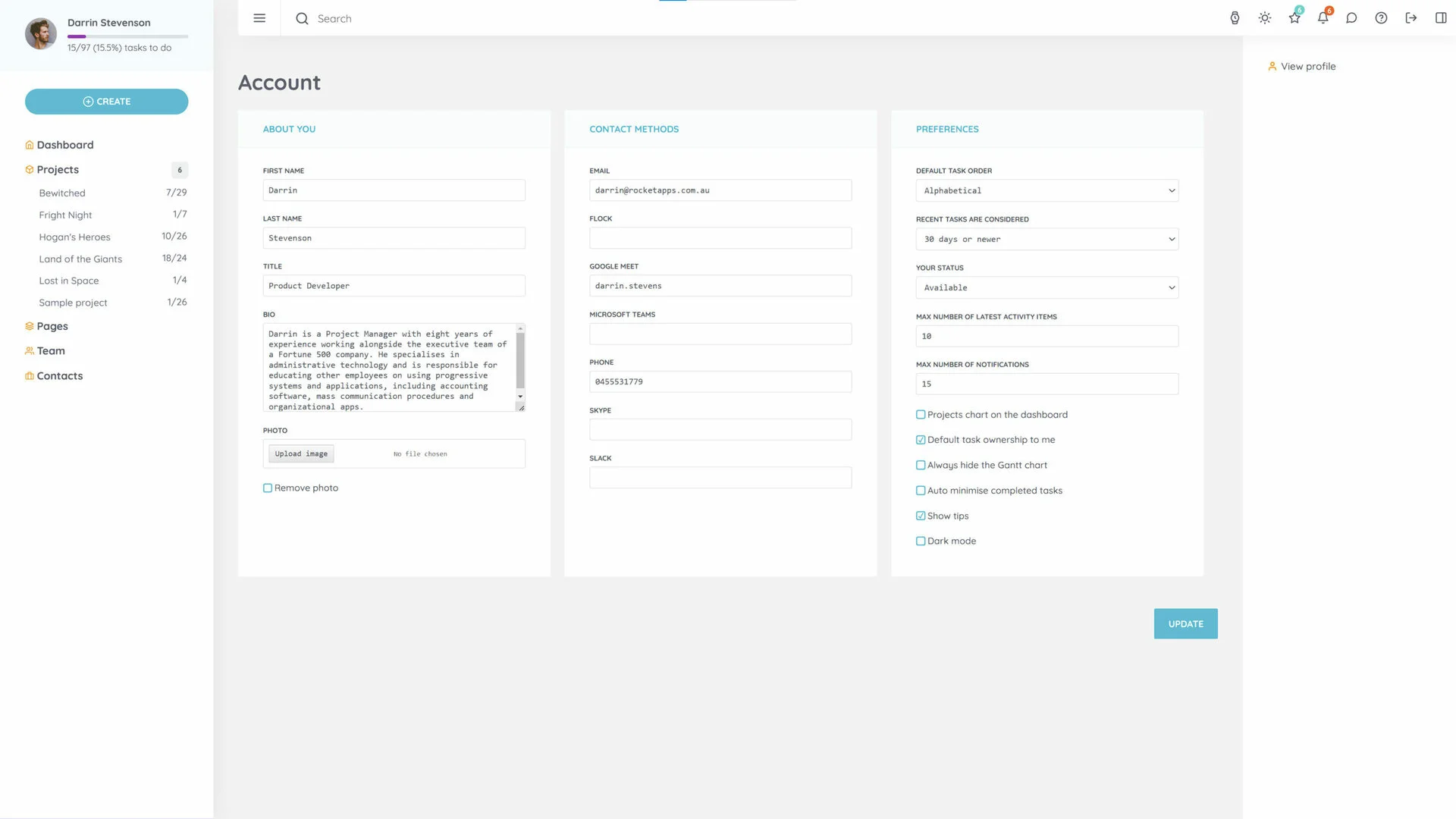The height and width of the screenshot is (819, 1456).
Task: Uncheck Show tips checkbox
Action: pos(921,516)
